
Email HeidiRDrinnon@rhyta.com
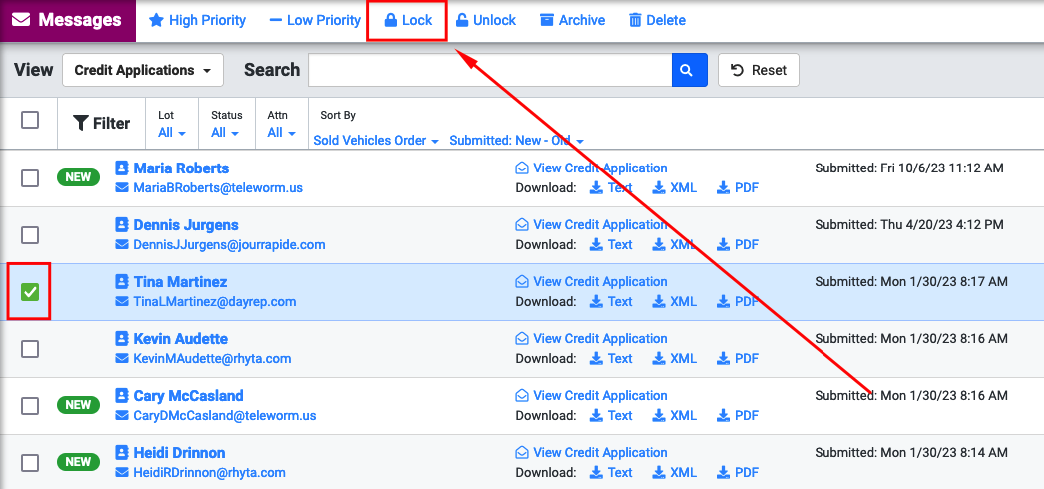[x=209, y=473]
